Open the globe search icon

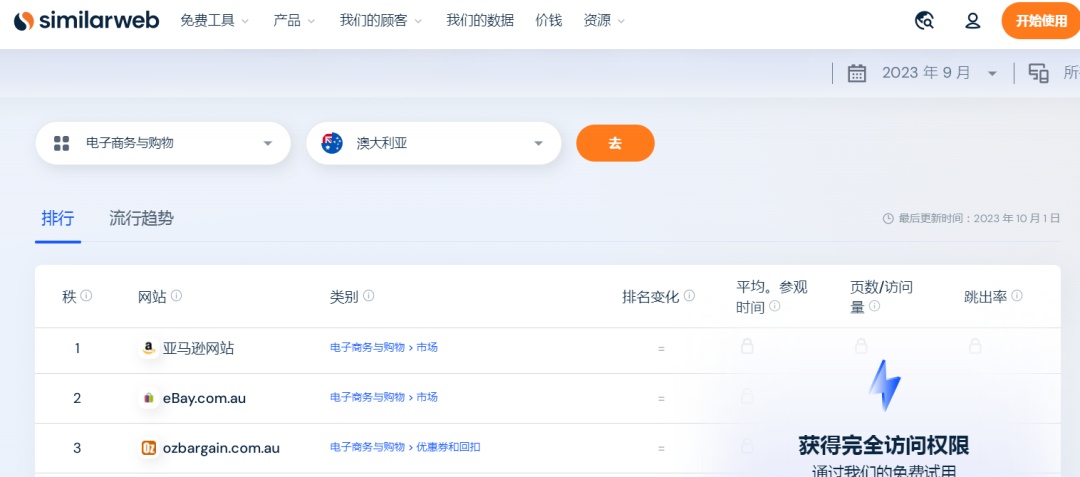(925, 21)
